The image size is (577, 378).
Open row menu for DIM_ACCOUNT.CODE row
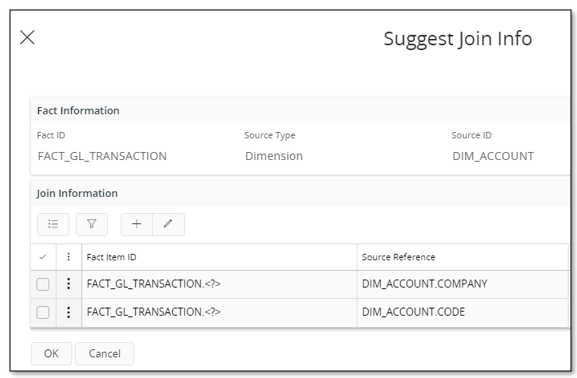[x=68, y=312]
